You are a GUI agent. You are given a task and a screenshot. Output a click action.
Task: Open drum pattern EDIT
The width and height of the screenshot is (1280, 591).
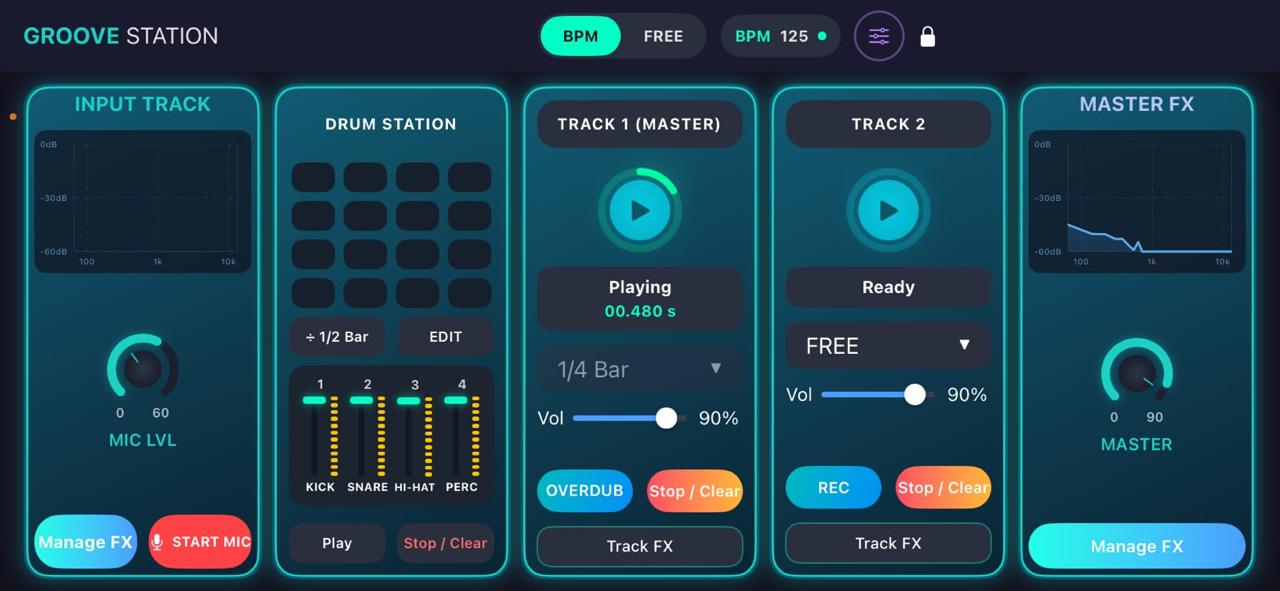[x=445, y=337]
